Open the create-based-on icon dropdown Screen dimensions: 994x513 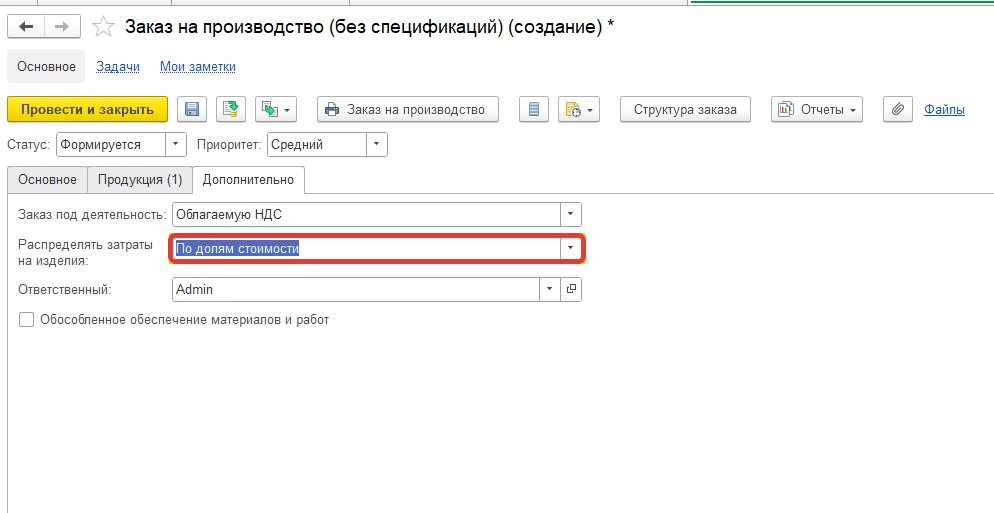(276, 109)
